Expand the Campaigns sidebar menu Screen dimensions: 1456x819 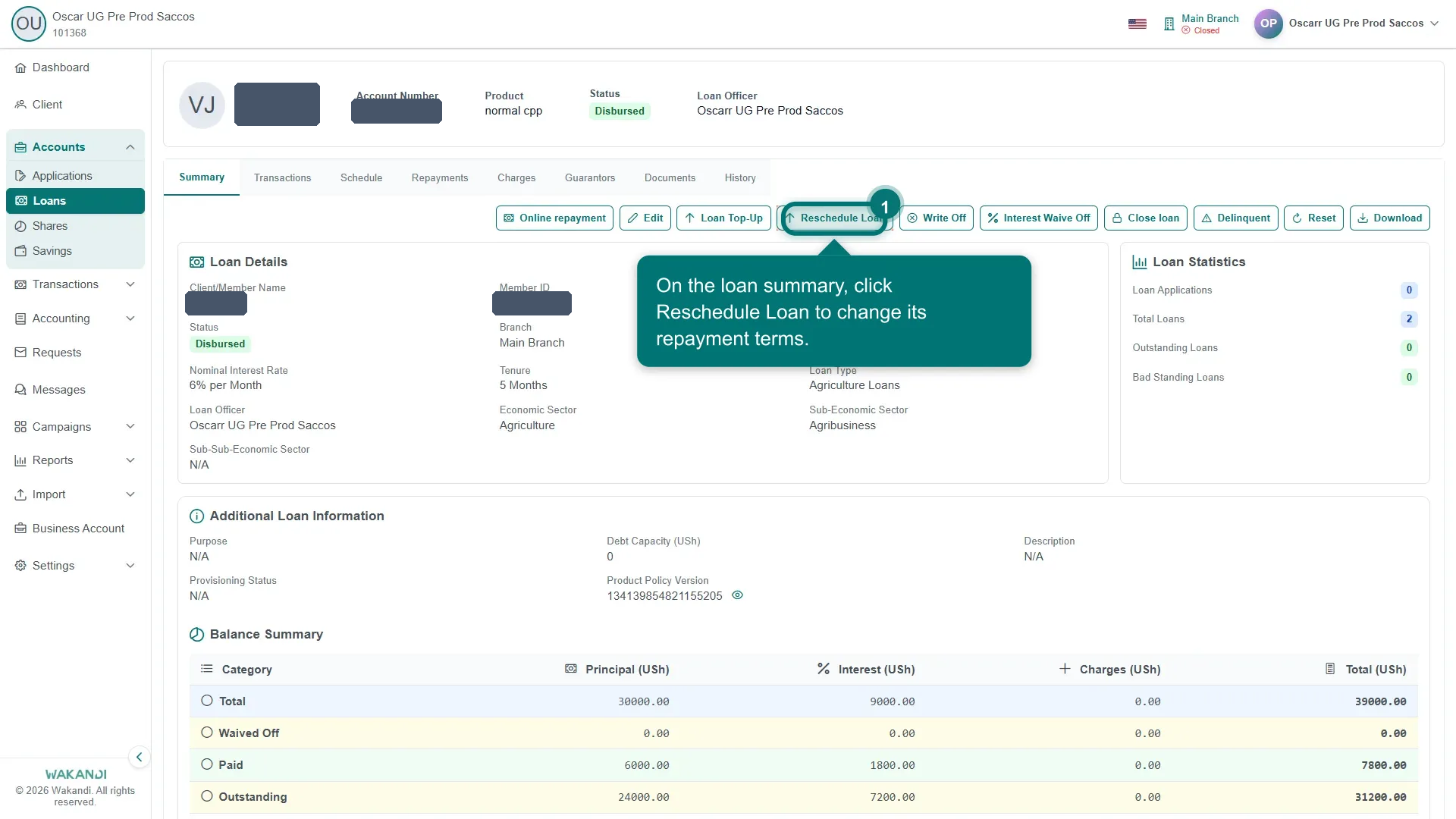point(130,427)
